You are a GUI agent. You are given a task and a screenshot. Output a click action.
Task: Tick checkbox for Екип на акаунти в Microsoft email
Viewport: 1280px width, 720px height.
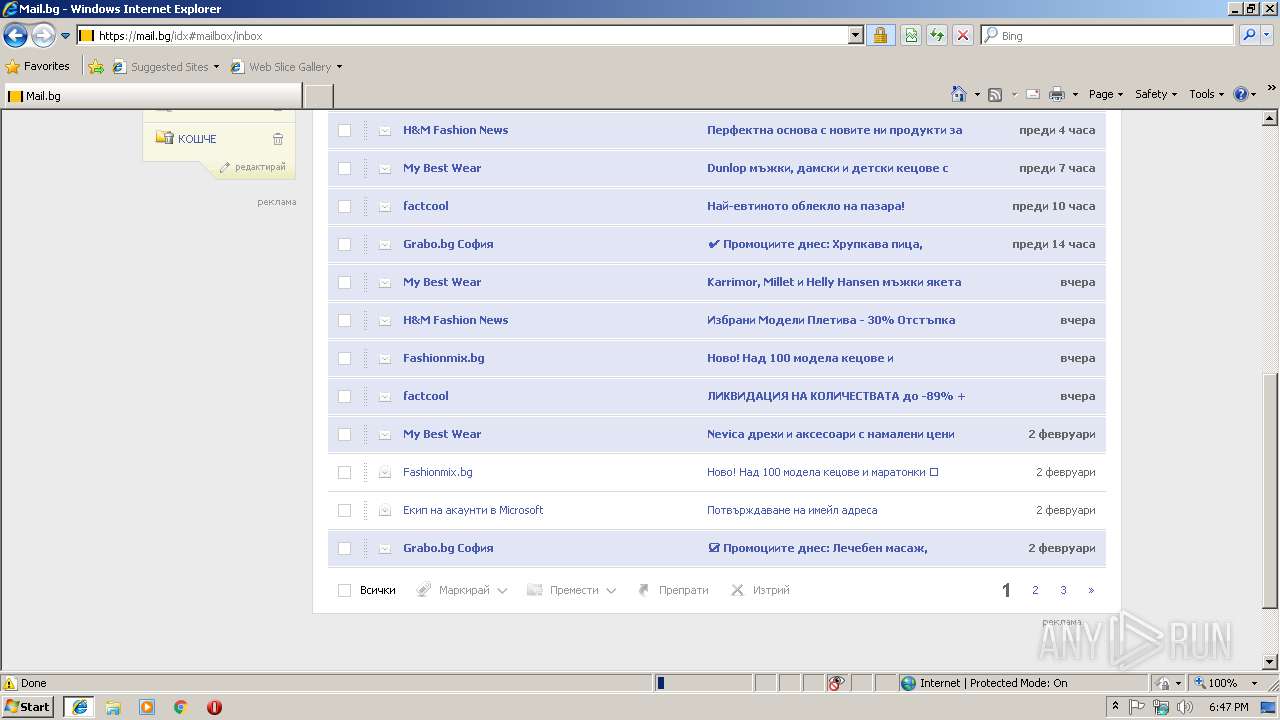(x=344, y=510)
